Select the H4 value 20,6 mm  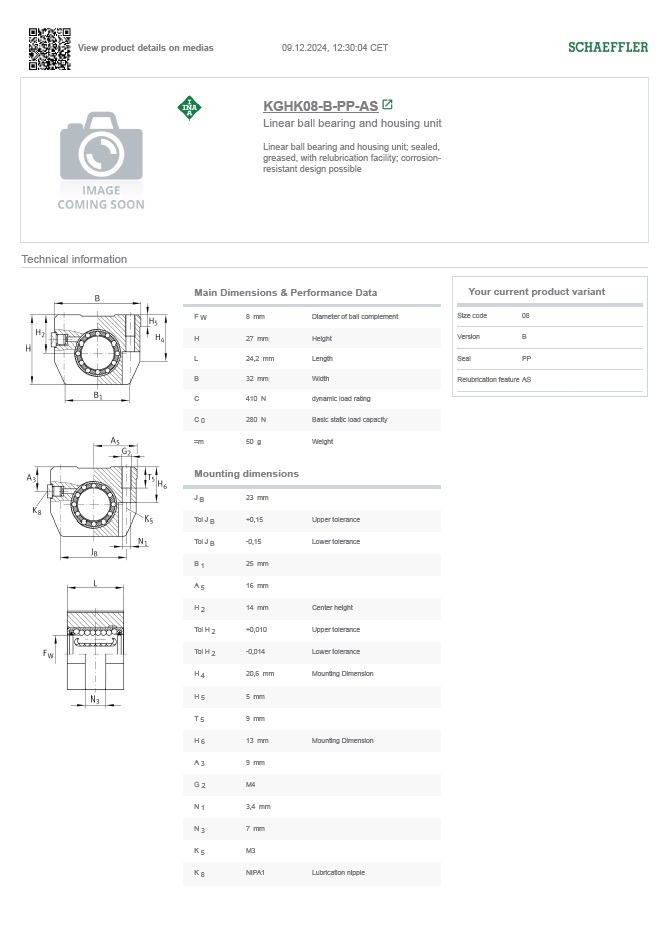point(260,674)
